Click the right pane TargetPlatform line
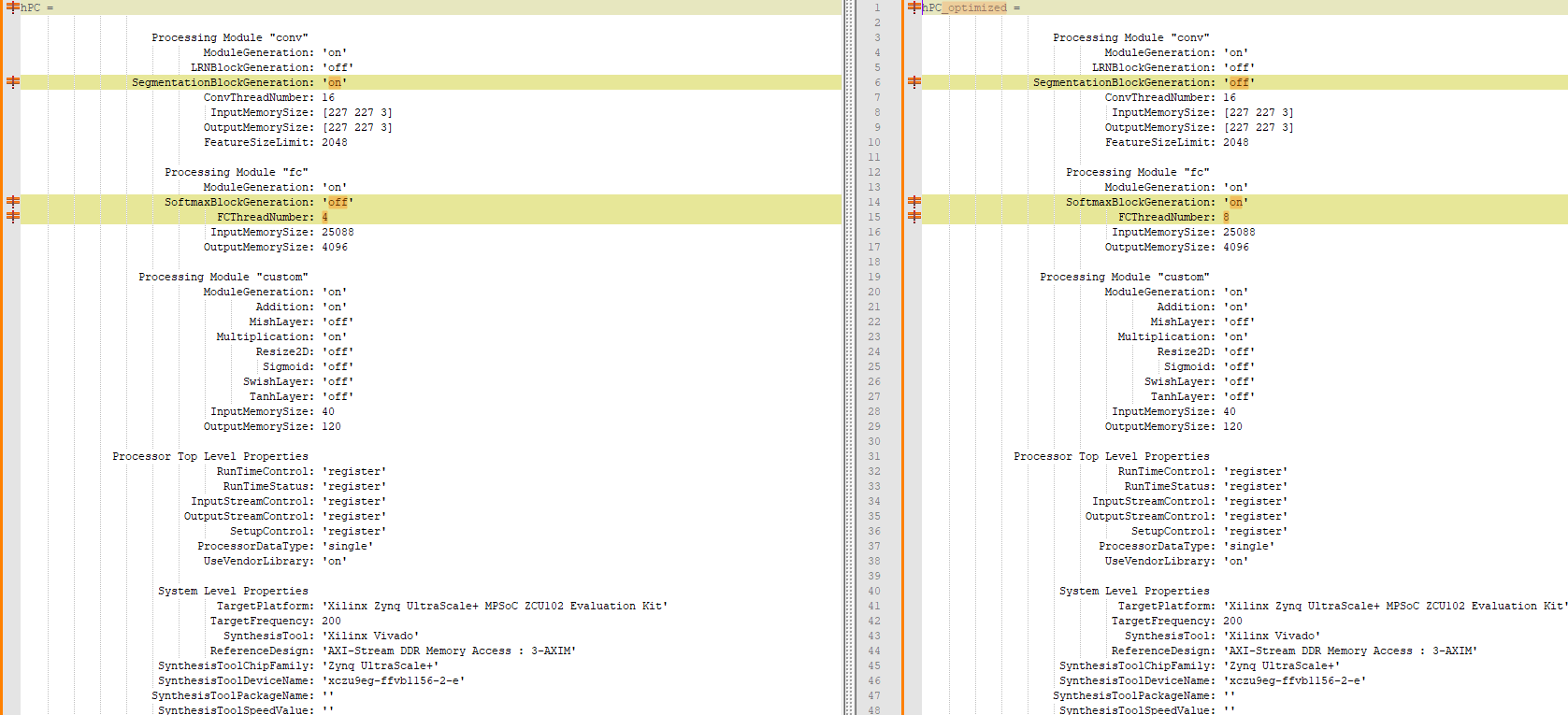 [1343, 606]
